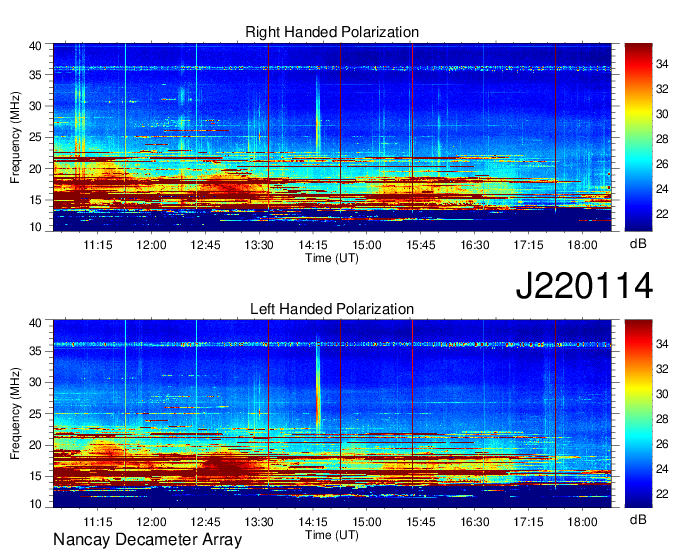Click 18:00 tick on Right Handed time axis
This screenshot has width=680, height=552.
(x=582, y=245)
